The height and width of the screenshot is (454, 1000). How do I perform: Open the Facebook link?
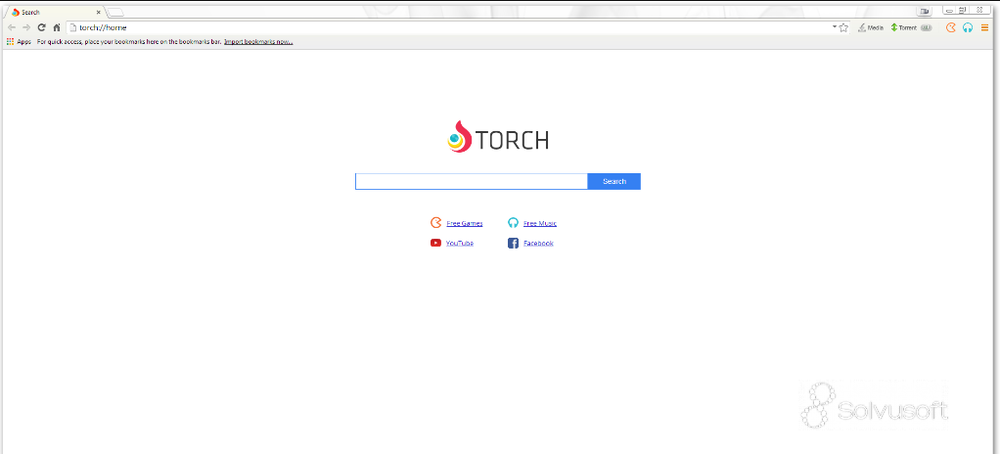(x=538, y=243)
